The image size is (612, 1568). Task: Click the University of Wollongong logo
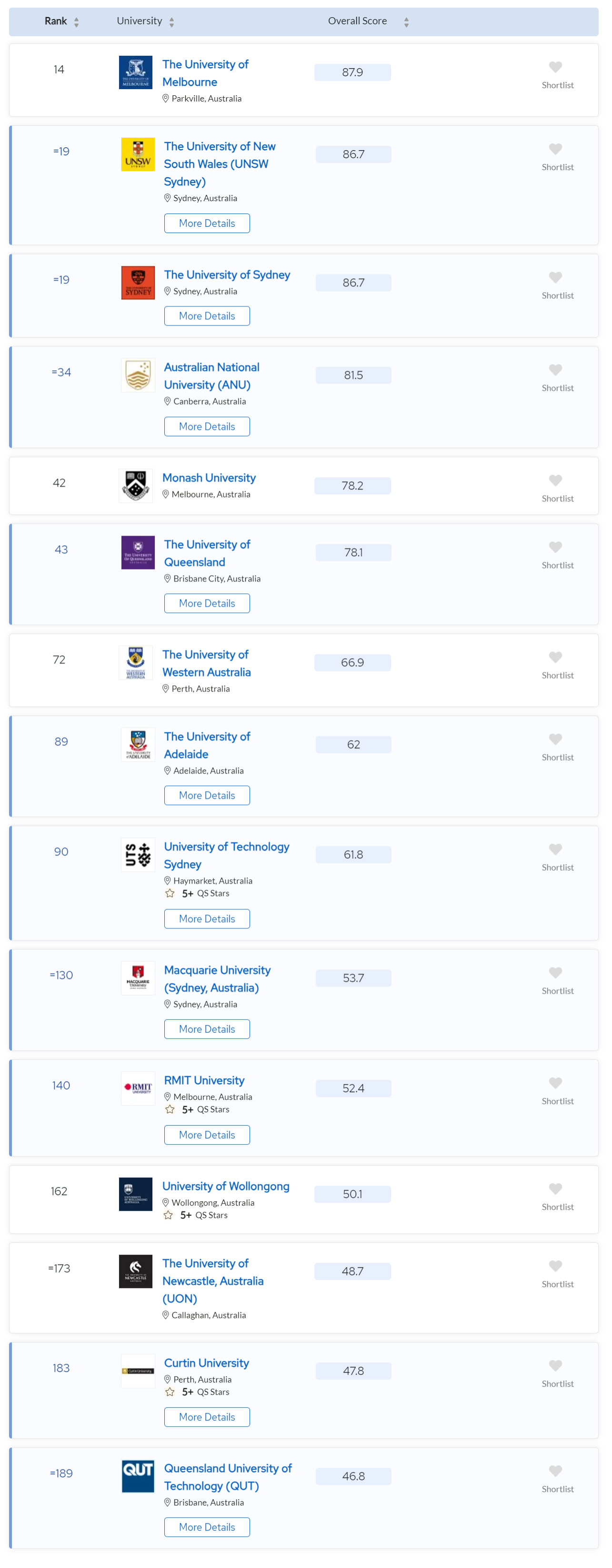pyautogui.click(x=136, y=1194)
